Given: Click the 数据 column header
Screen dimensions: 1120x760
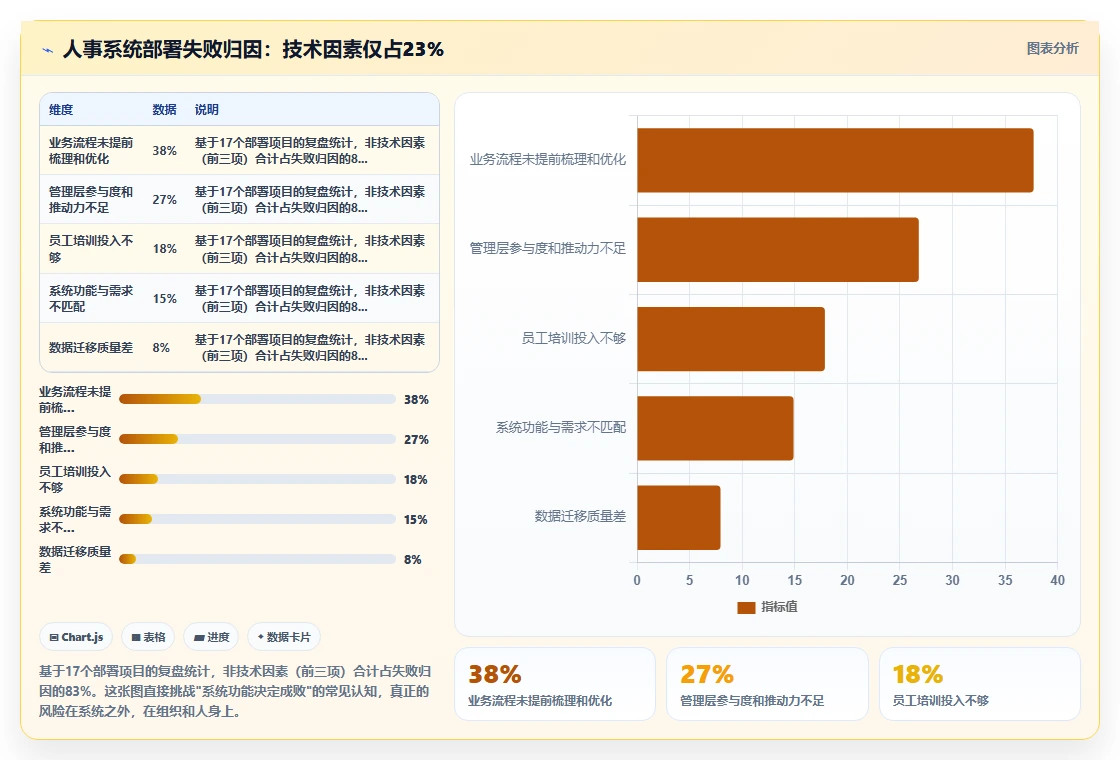Looking at the screenshot, I should coord(164,109).
